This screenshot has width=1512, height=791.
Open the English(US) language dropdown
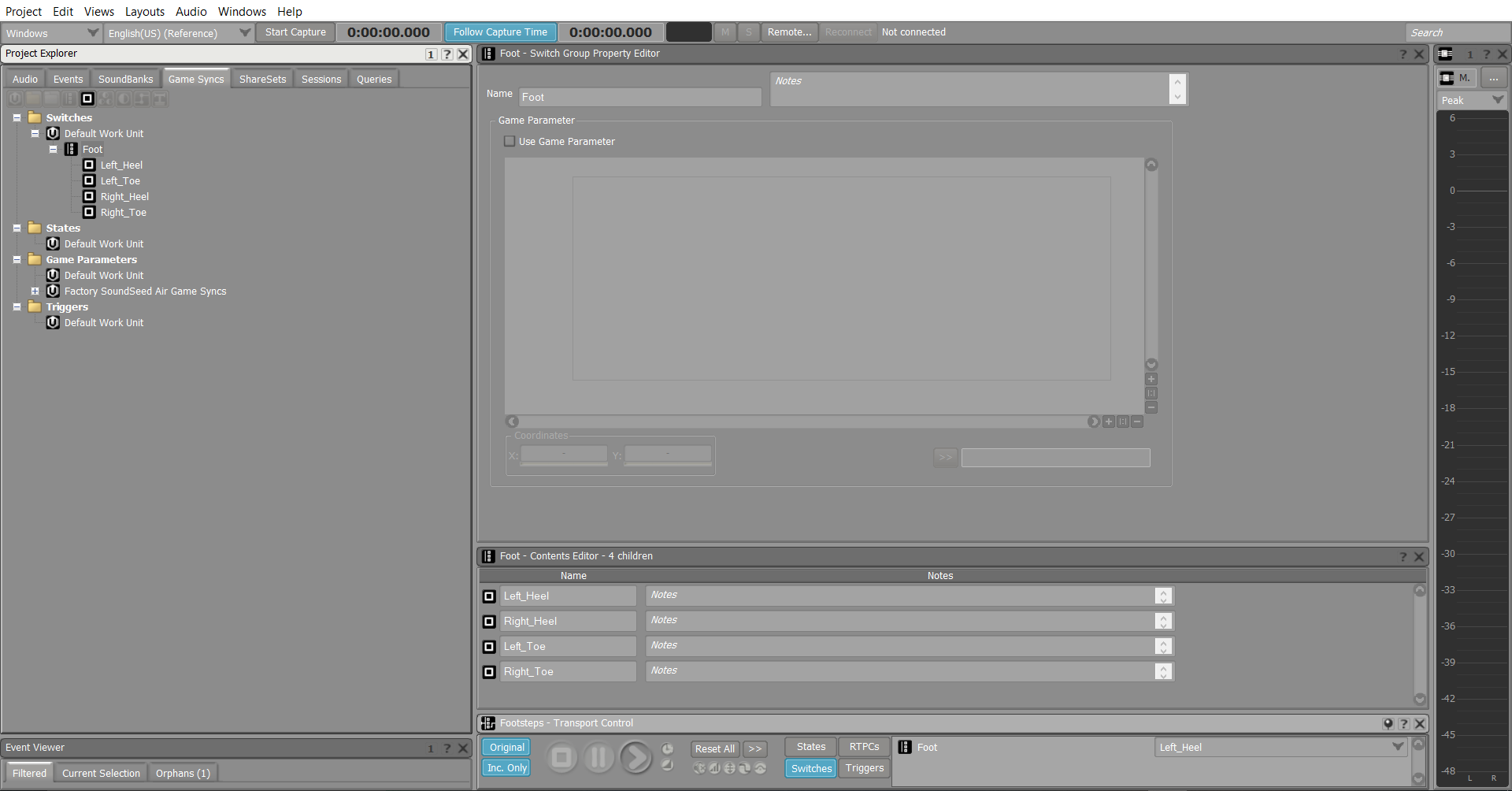tap(179, 33)
